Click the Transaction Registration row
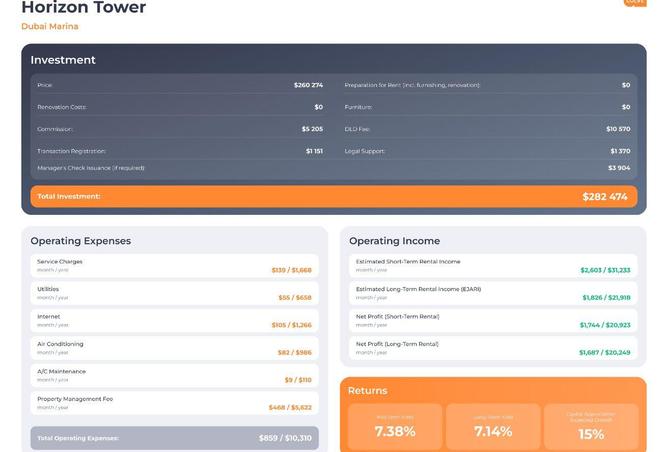Viewport: 668px width, 452px height. point(180,151)
